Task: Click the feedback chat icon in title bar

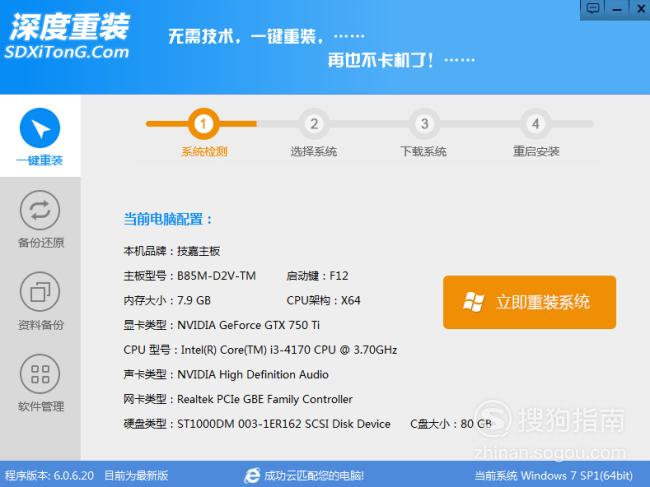Action: tap(593, 9)
